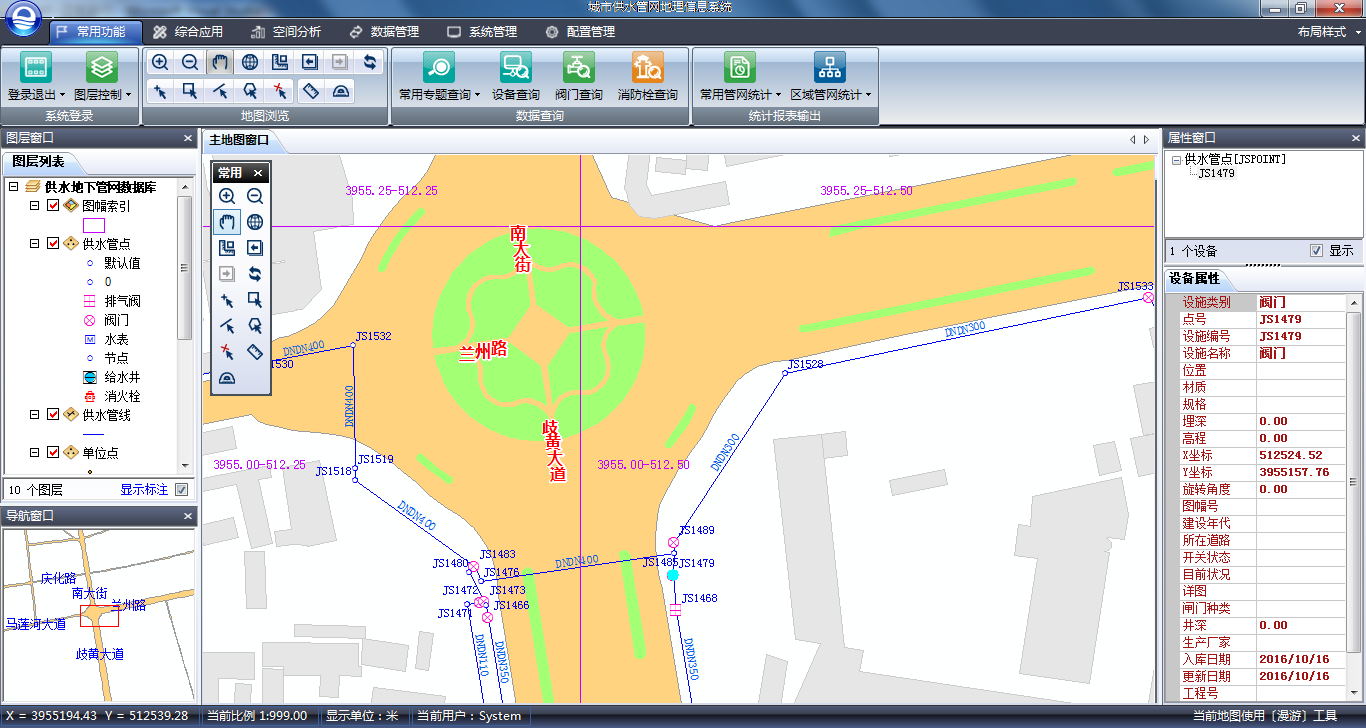Viewport: 1366px width, 728px height.
Task: Select the pan hand tool in ribbon
Action: coord(220,62)
